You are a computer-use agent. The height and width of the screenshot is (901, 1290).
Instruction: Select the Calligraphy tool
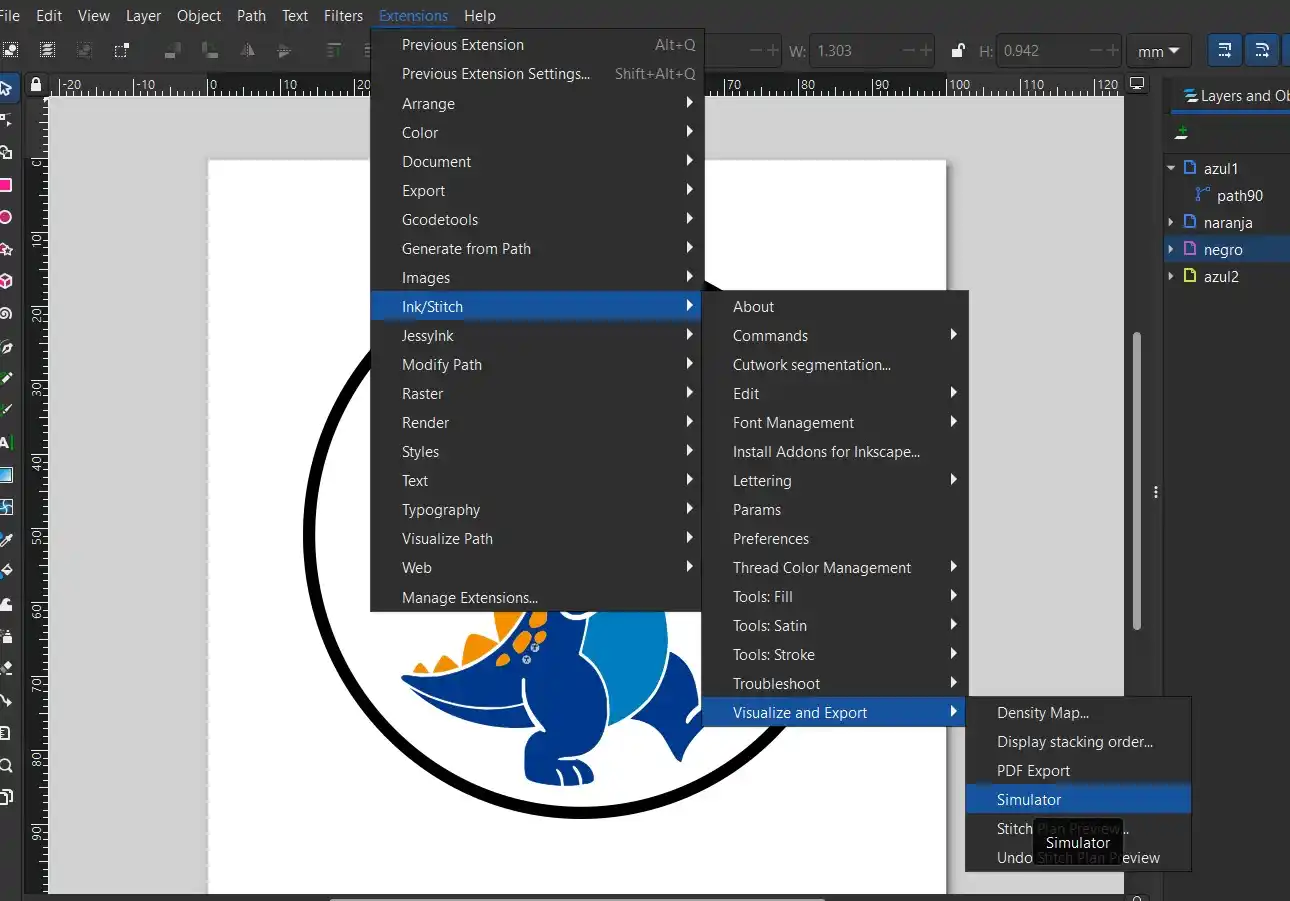point(5,410)
